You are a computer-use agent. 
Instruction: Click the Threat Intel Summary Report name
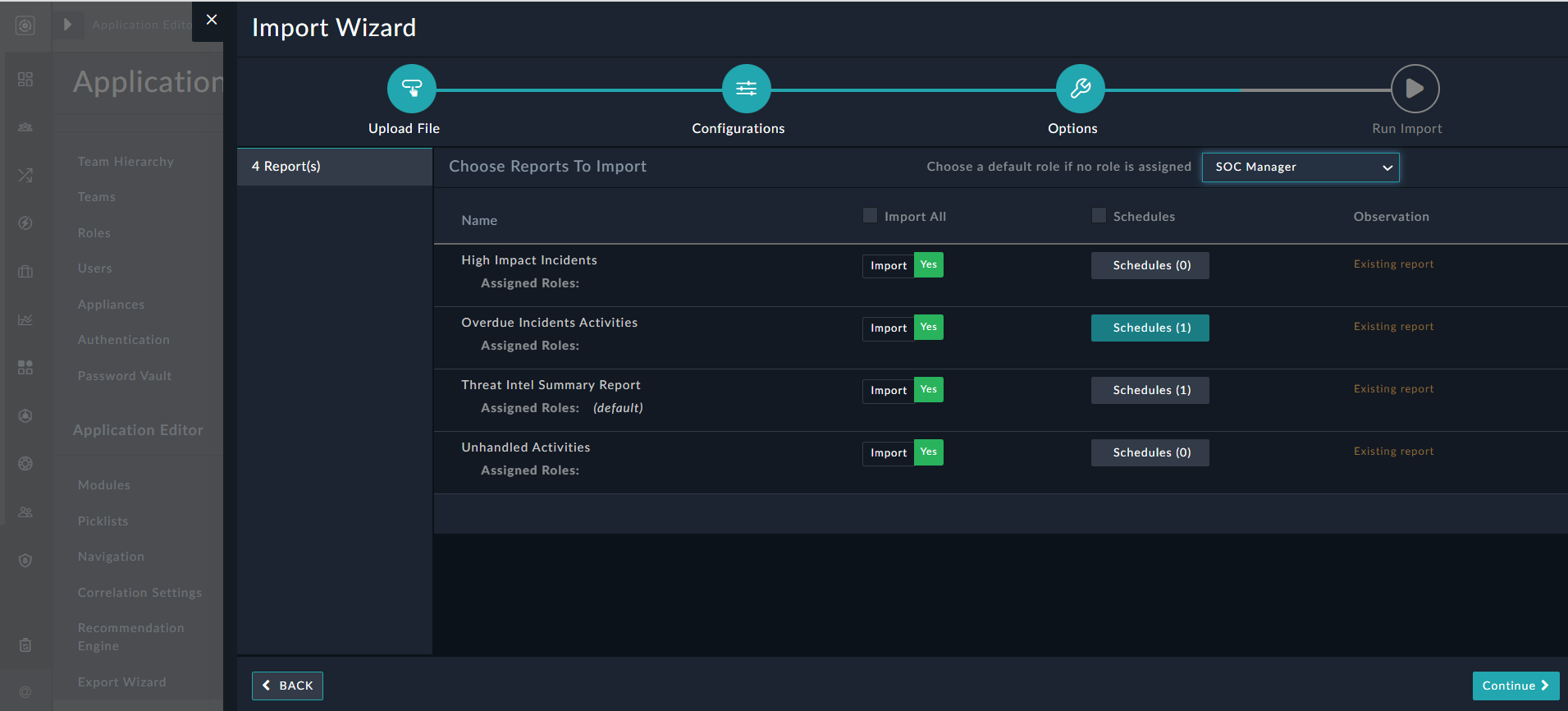pyautogui.click(x=551, y=385)
